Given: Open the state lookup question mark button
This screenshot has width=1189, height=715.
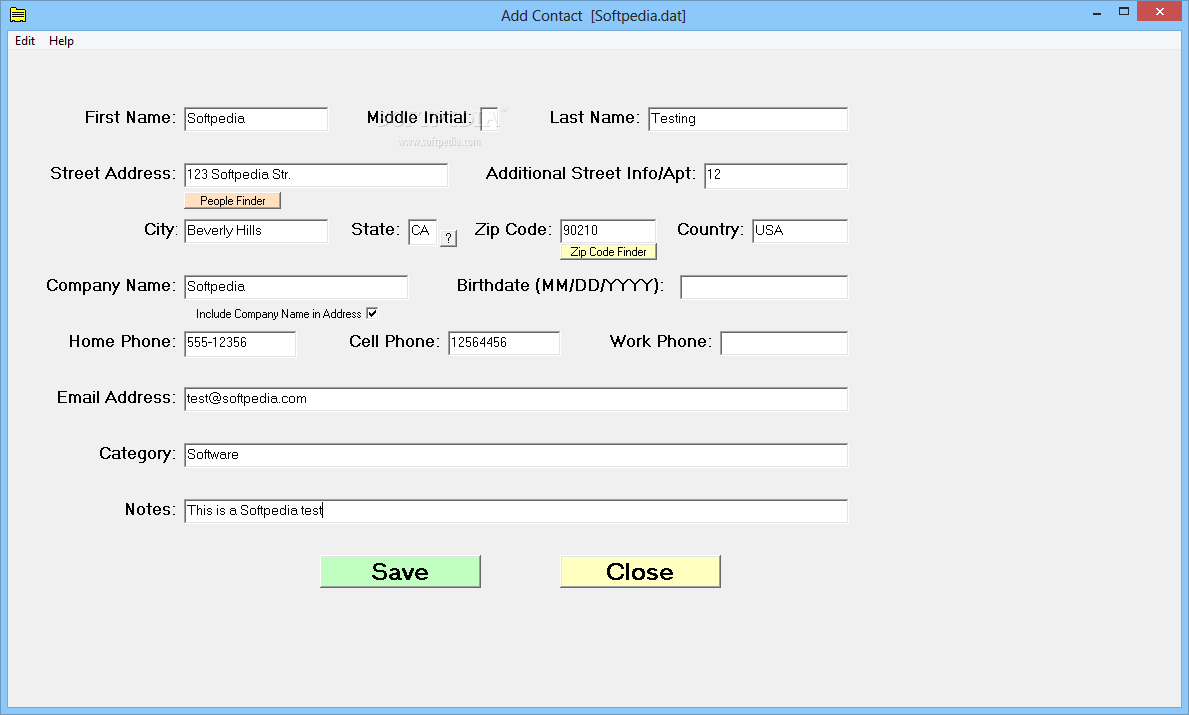Looking at the screenshot, I should (x=449, y=238).
